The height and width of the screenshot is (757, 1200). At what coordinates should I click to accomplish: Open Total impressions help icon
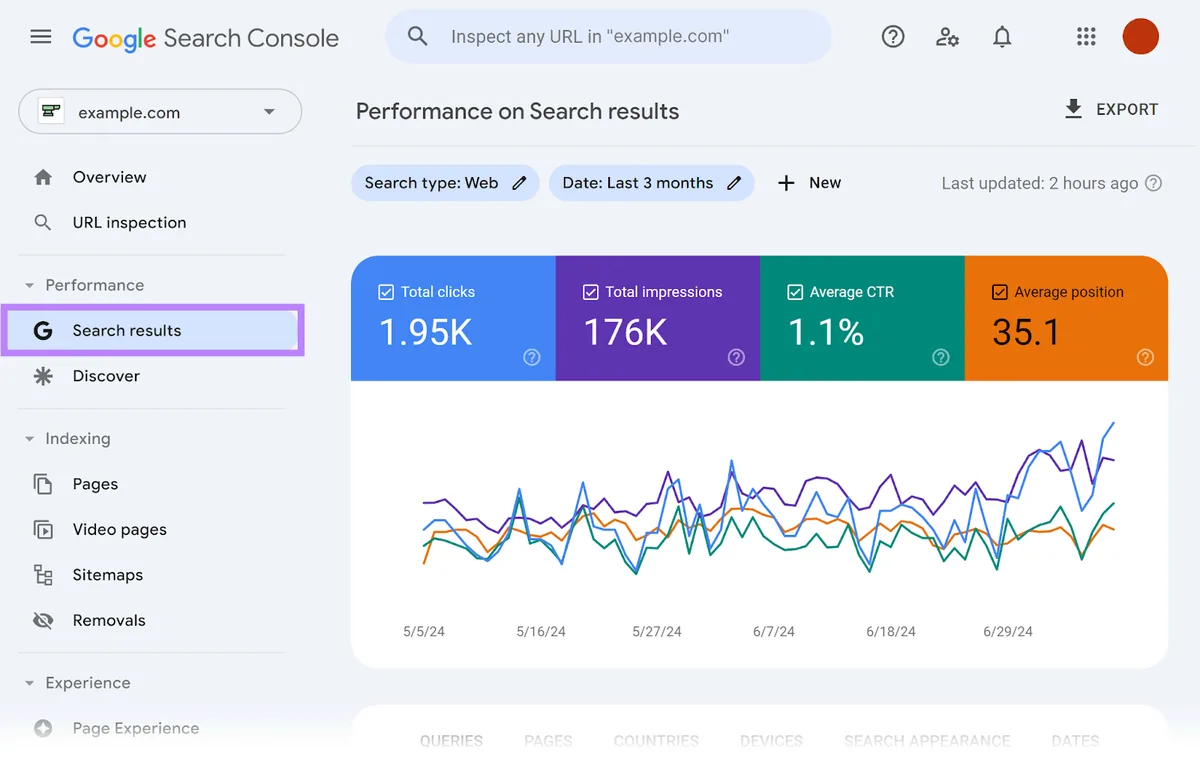[736, 357]
